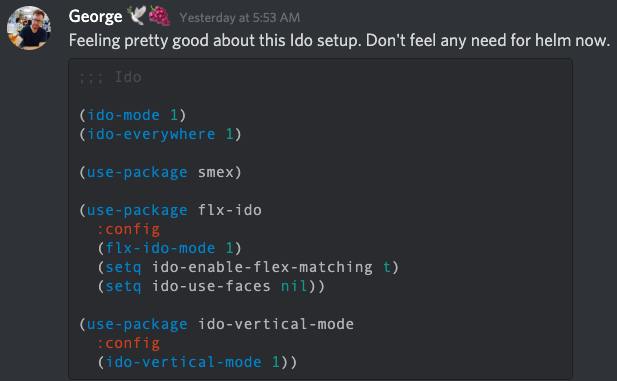Open George's profile avatar picture
Viewport: 617px width, 381px height.
point(29,28)
